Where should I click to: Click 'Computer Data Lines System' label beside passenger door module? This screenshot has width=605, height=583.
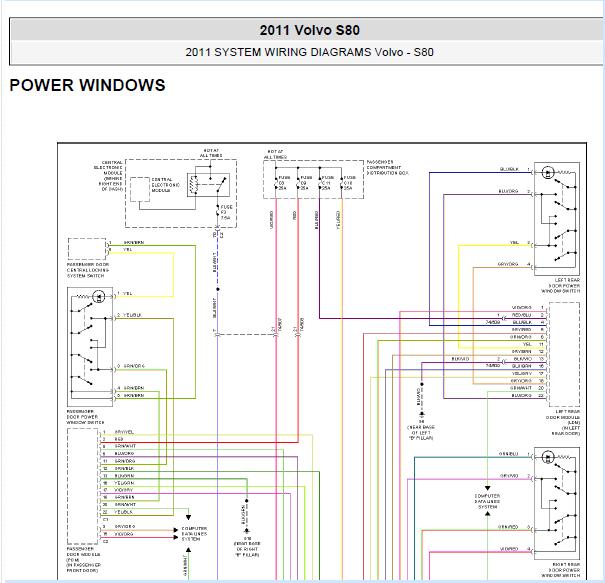[194, 534]
